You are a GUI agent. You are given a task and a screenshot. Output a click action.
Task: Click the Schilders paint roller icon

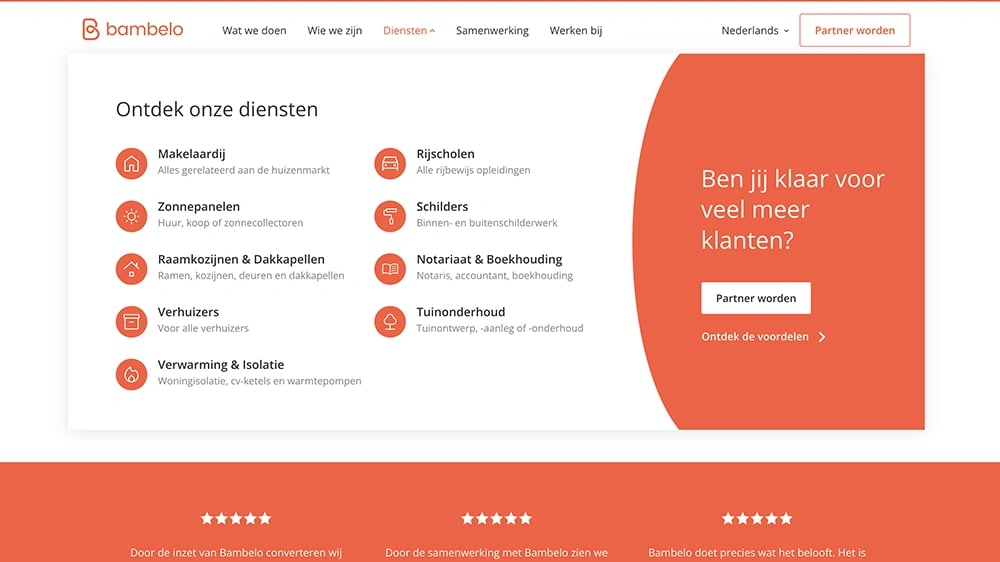point(390,216)
